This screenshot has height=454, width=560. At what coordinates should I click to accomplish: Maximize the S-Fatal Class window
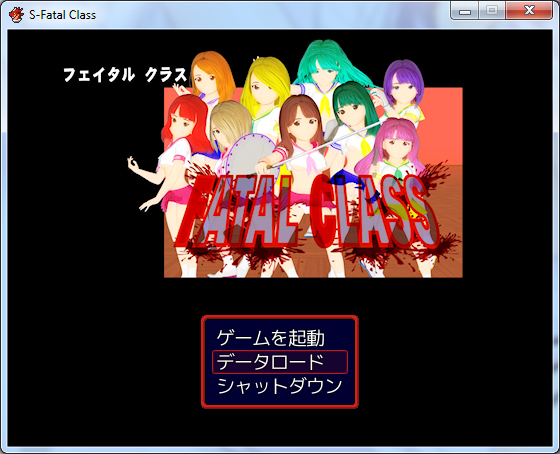492,11
